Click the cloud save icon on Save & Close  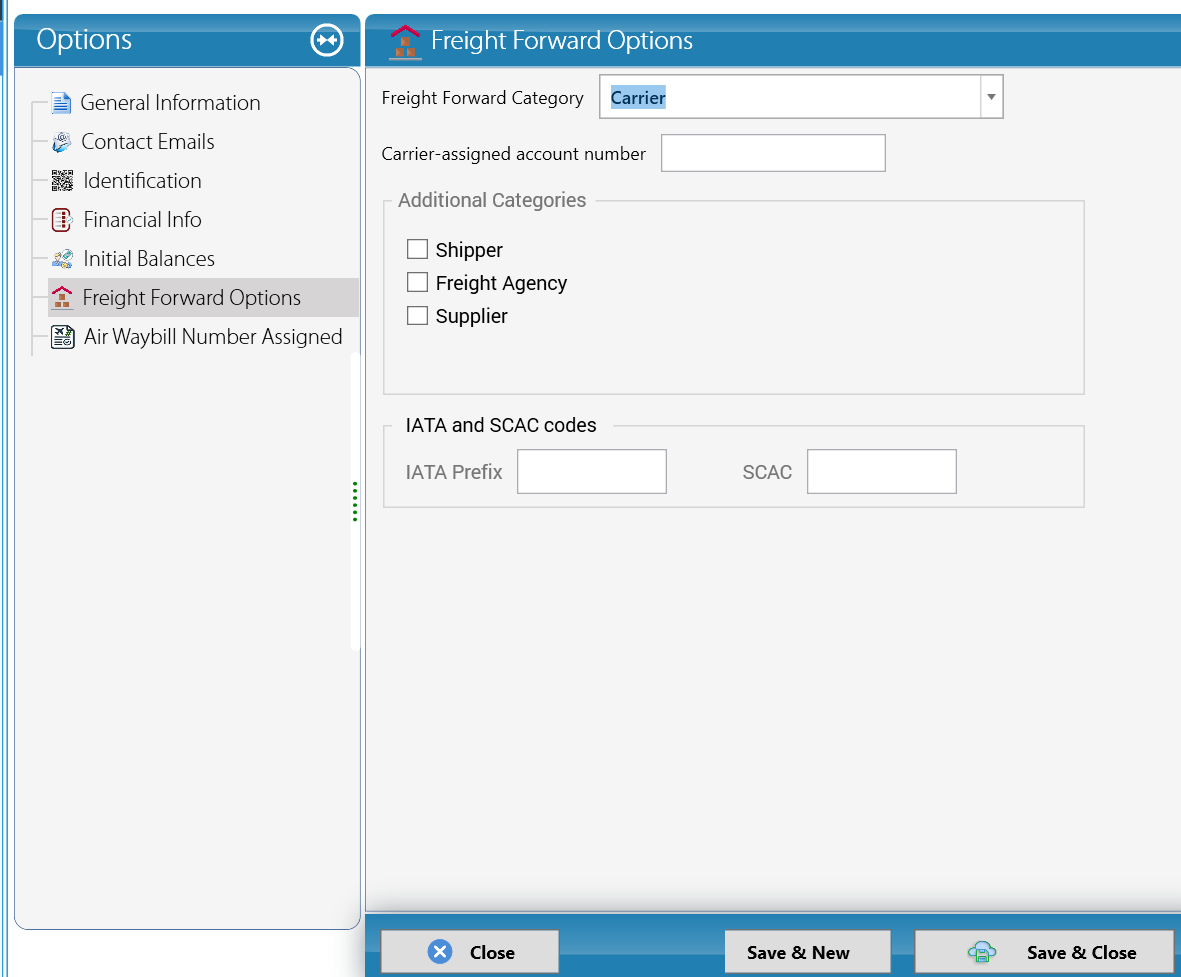981,952
